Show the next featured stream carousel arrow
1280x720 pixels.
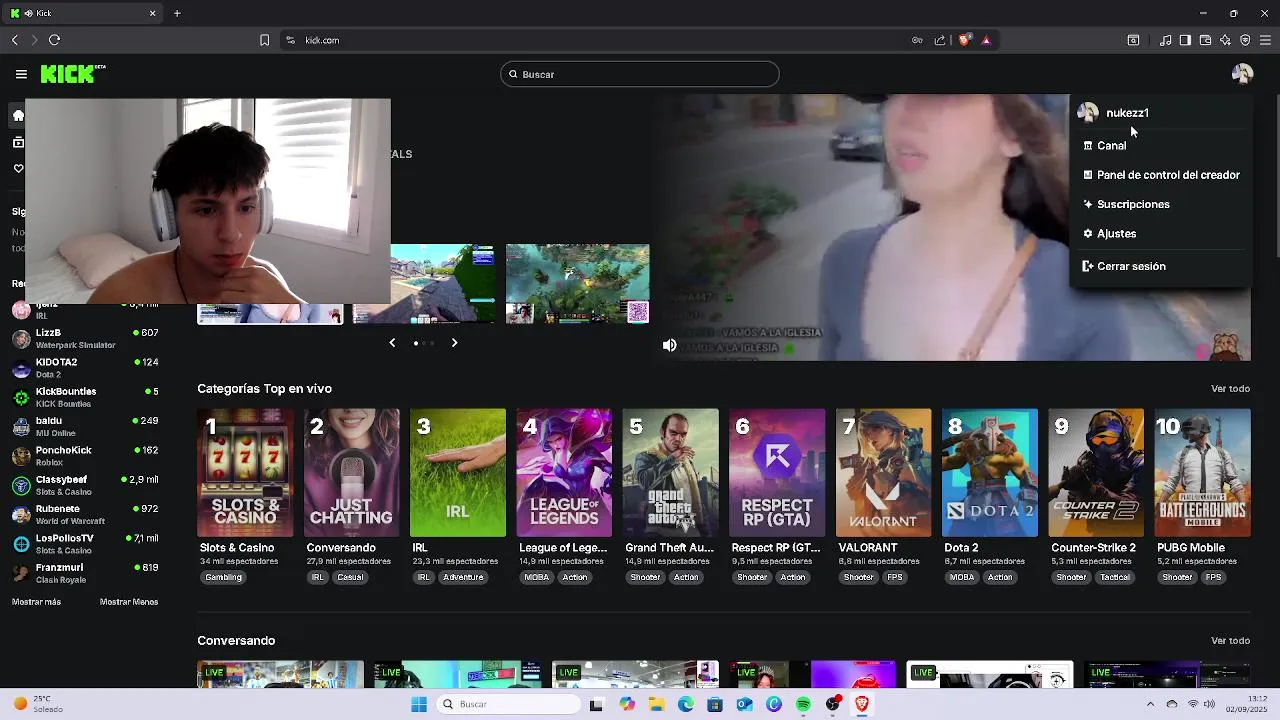tap(454, 343)
